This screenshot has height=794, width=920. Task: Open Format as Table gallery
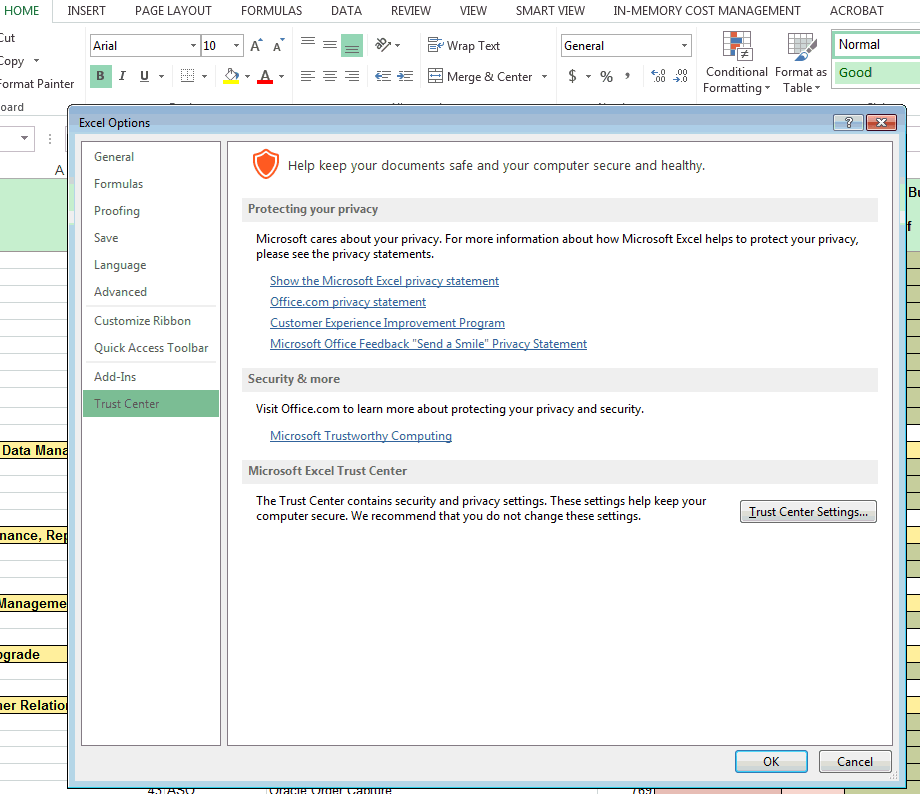801,63
